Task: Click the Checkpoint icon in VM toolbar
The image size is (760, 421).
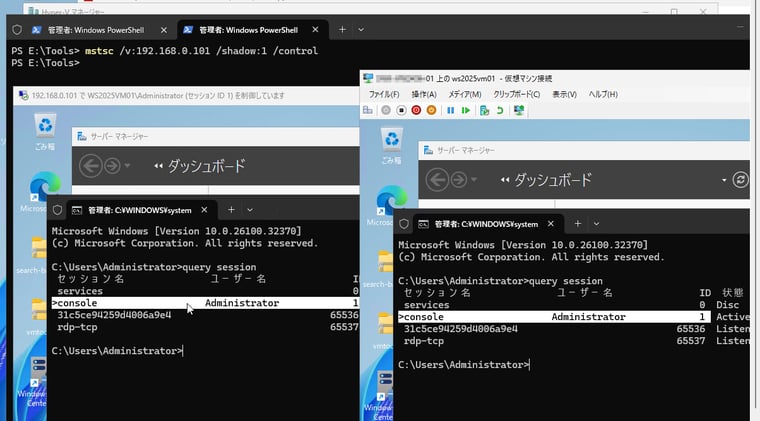Action: [484, 110]
